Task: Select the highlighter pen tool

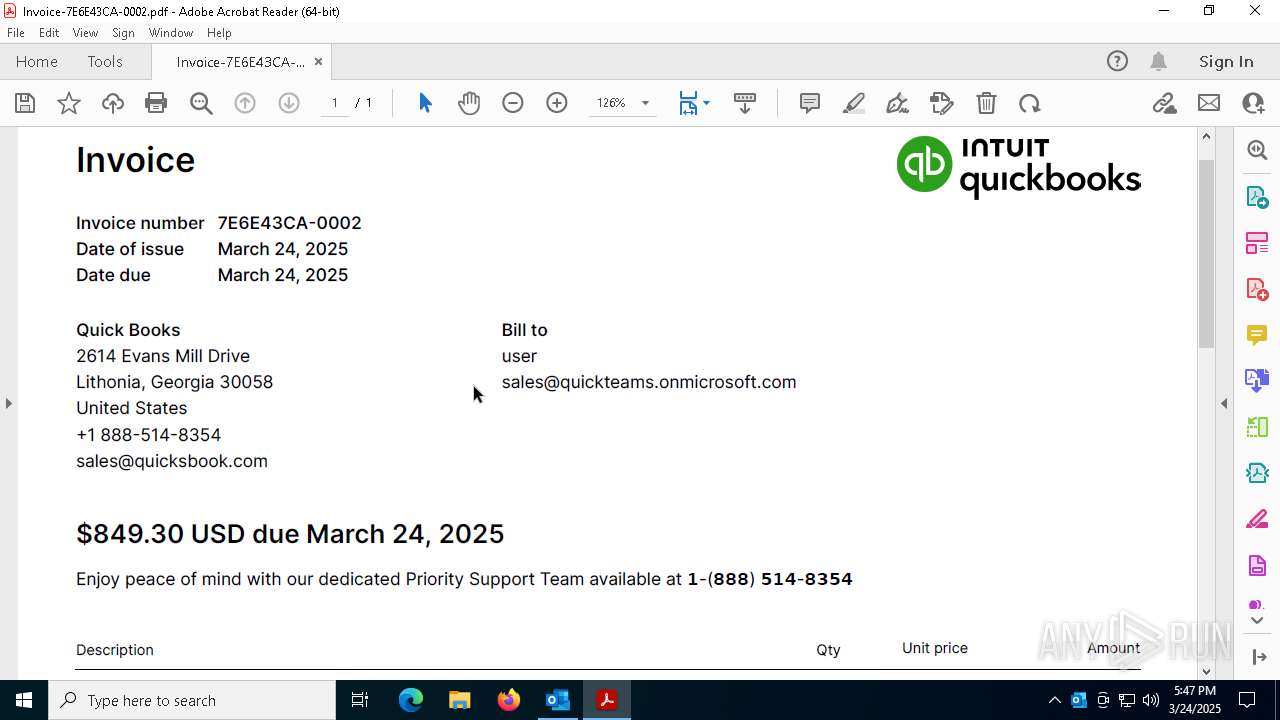Action: pos(854,103)
